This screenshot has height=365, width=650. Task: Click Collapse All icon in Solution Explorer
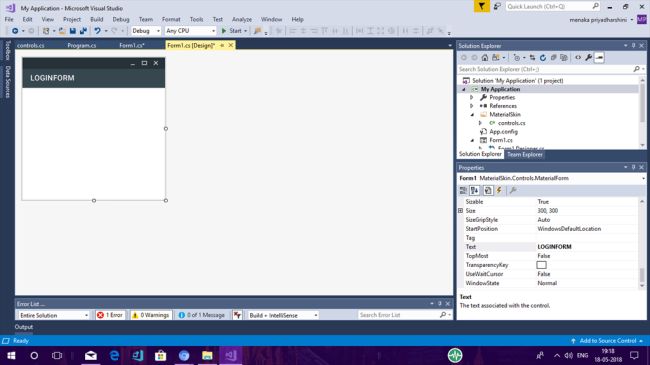coord(553,58)
